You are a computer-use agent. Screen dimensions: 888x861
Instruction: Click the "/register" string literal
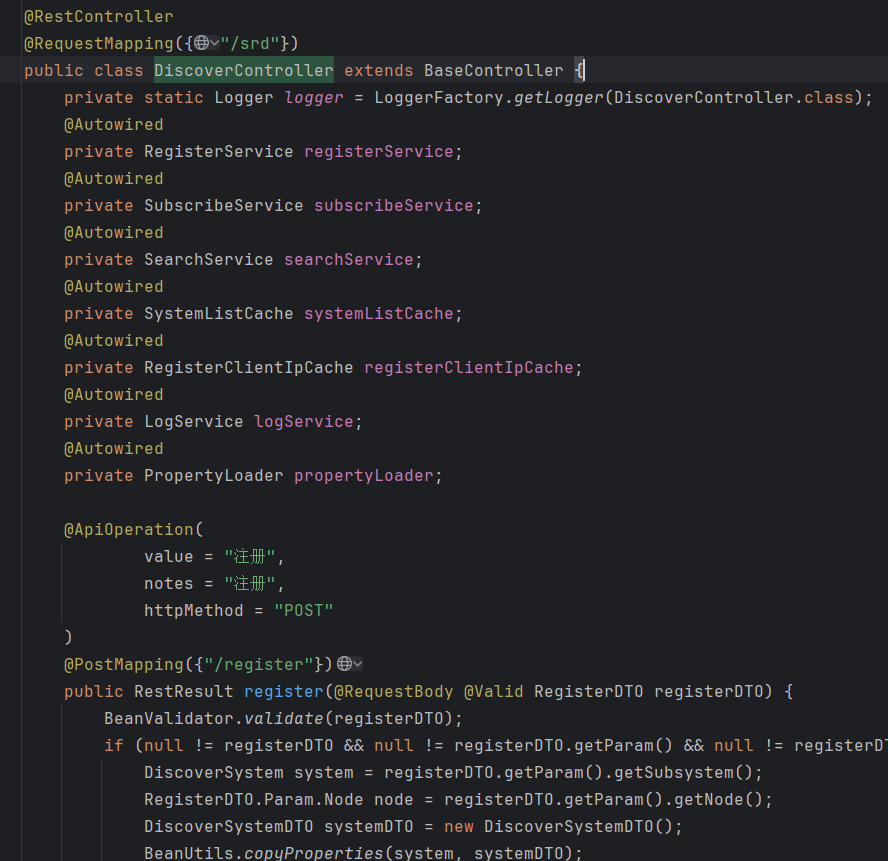[x=259, y=664]
